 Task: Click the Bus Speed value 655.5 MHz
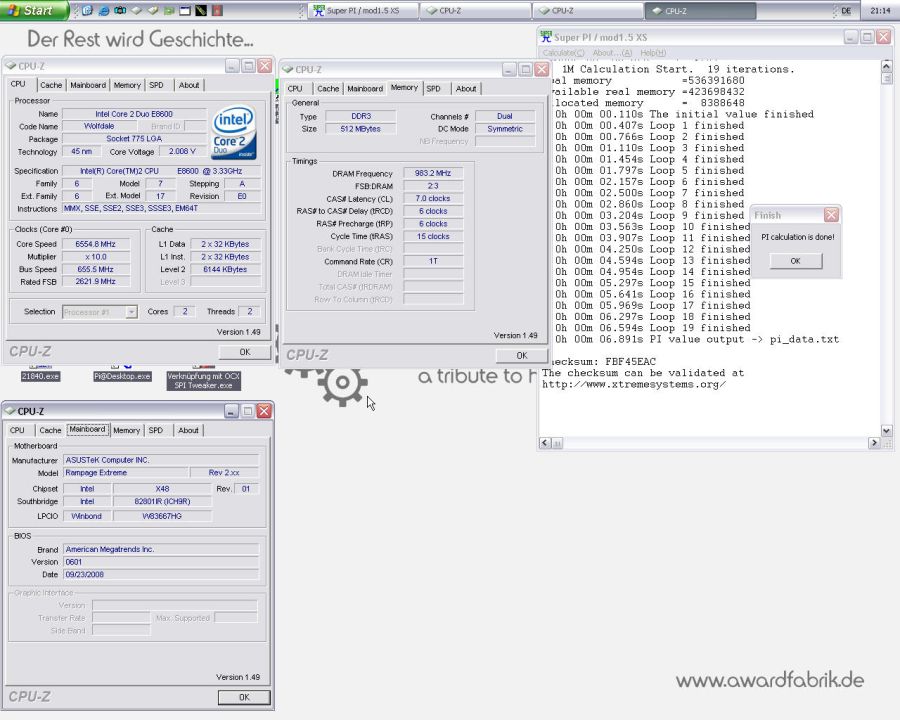96,269
